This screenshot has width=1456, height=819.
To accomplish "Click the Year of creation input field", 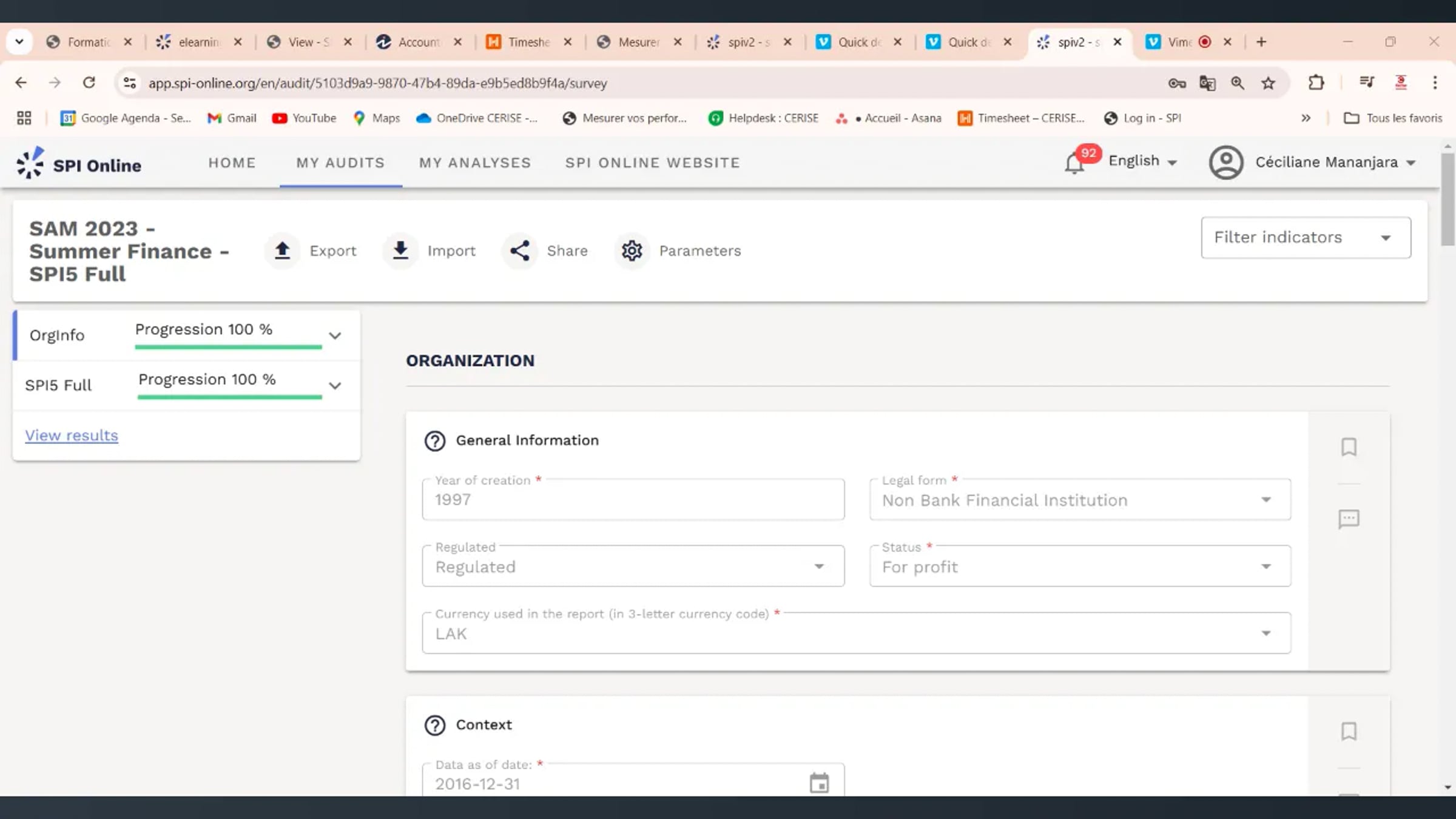I will point(633,500).
